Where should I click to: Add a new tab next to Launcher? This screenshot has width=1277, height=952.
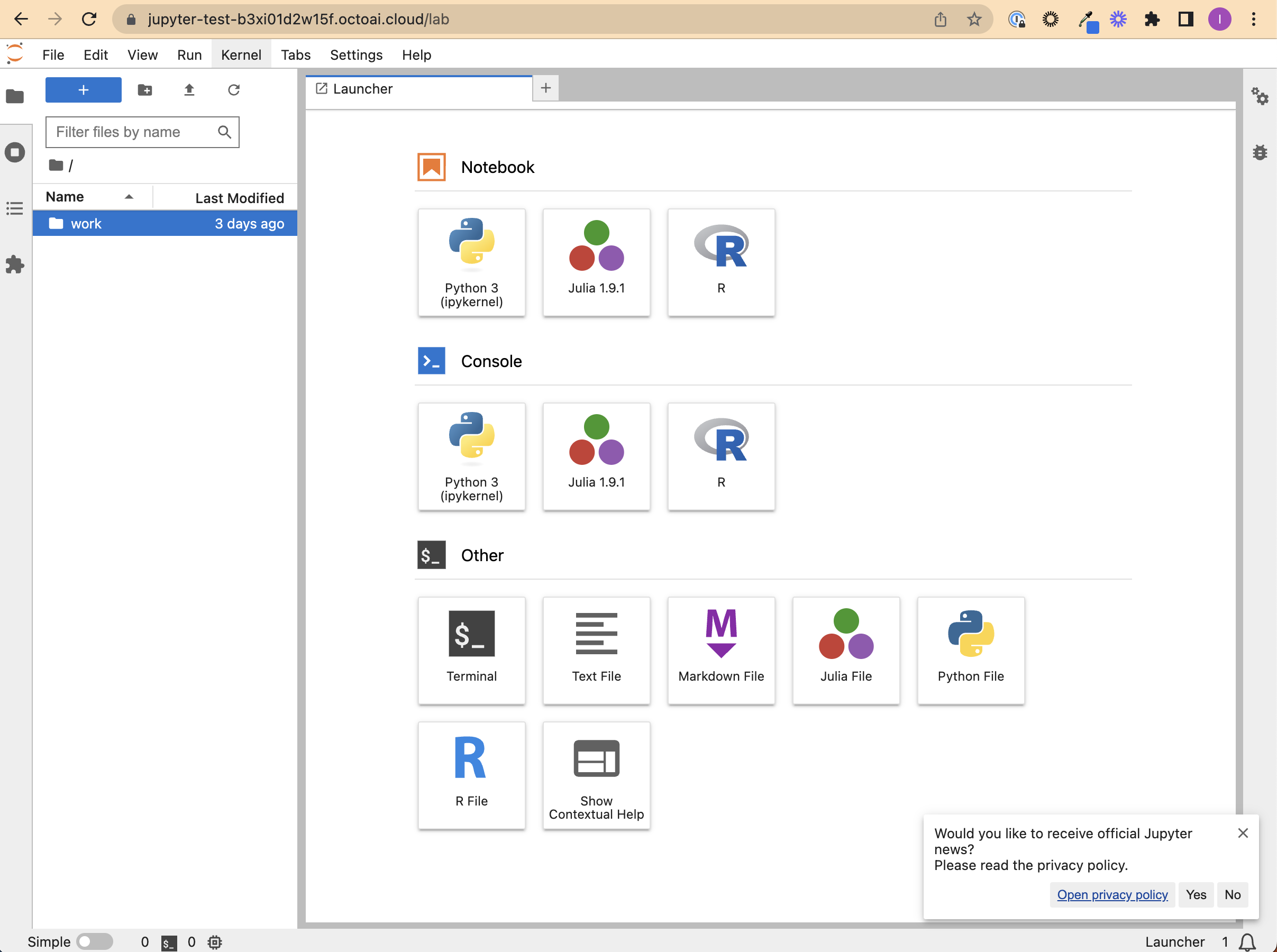[x=545, y=88]
